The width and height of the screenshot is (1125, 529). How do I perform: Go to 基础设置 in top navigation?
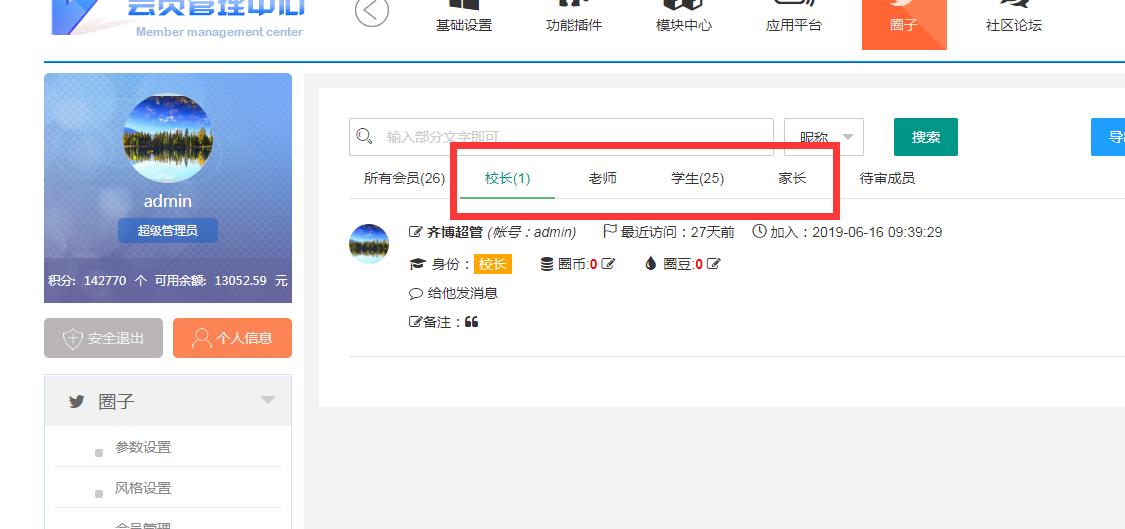point(464,24)
